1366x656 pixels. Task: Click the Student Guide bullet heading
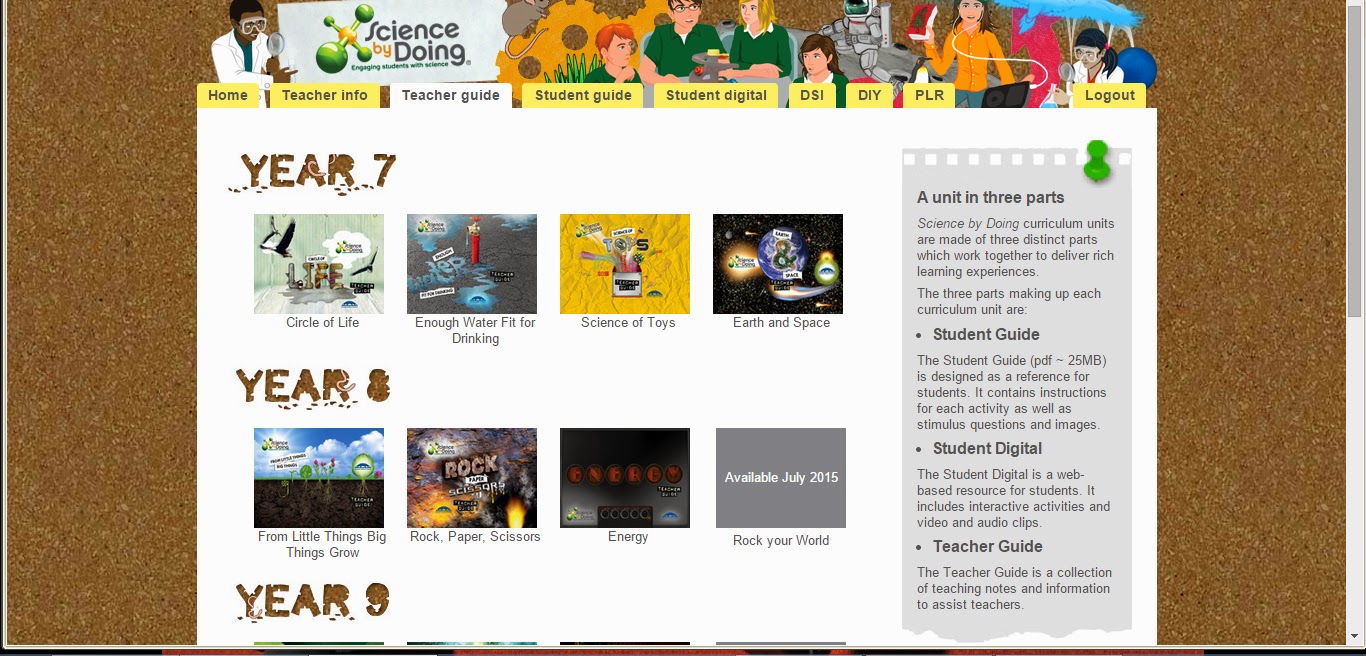pos(986,335)
